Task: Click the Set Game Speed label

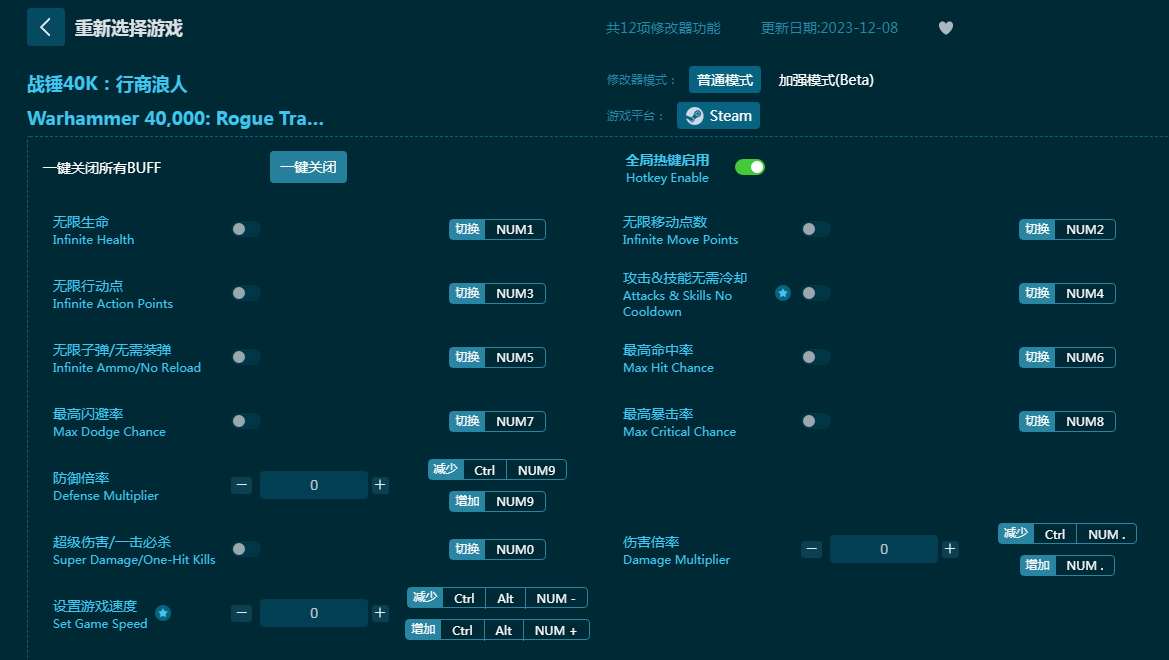Action: point(100,623)
